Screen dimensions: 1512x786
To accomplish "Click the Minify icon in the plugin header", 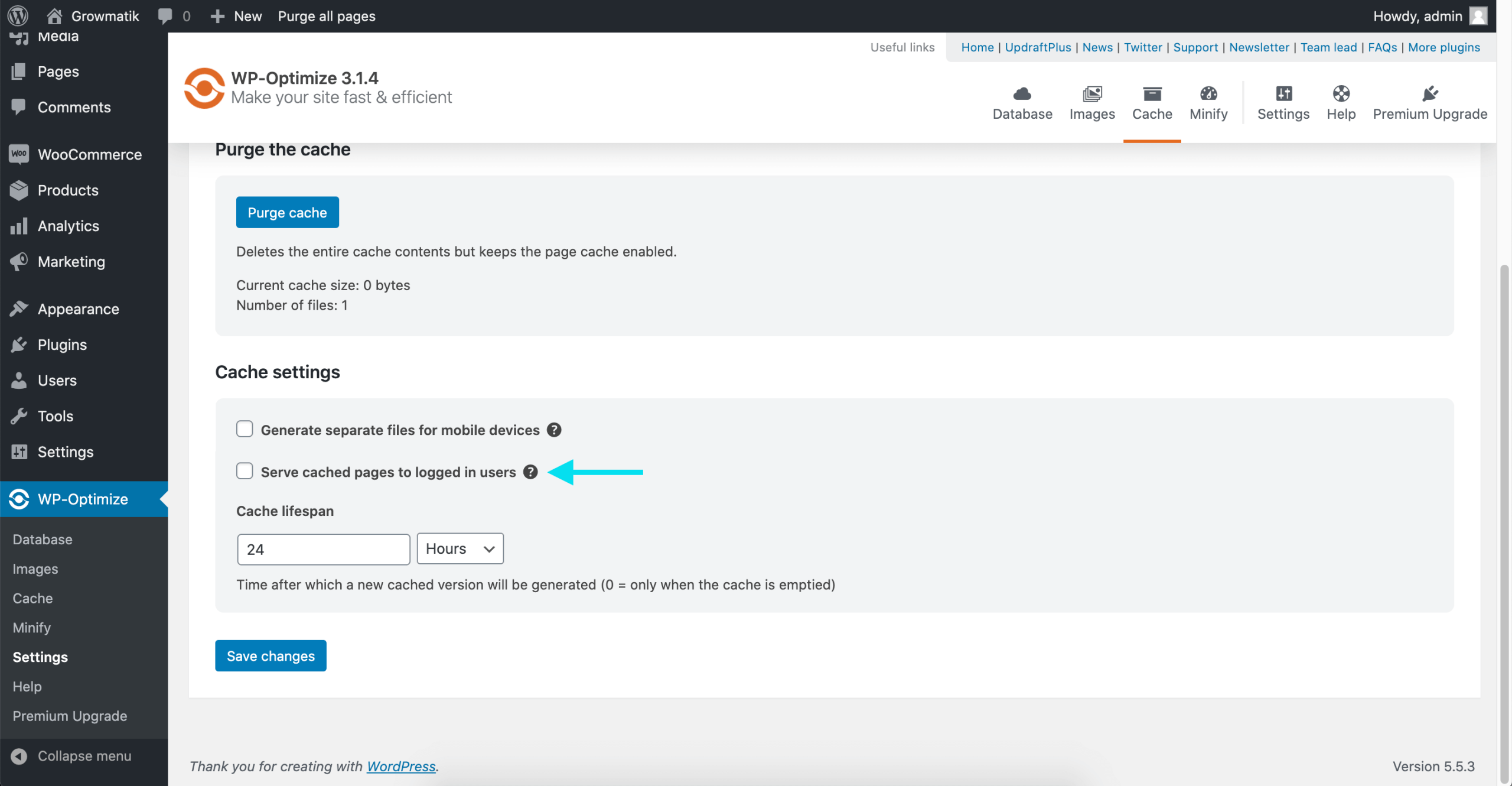I will (1208, 103).
